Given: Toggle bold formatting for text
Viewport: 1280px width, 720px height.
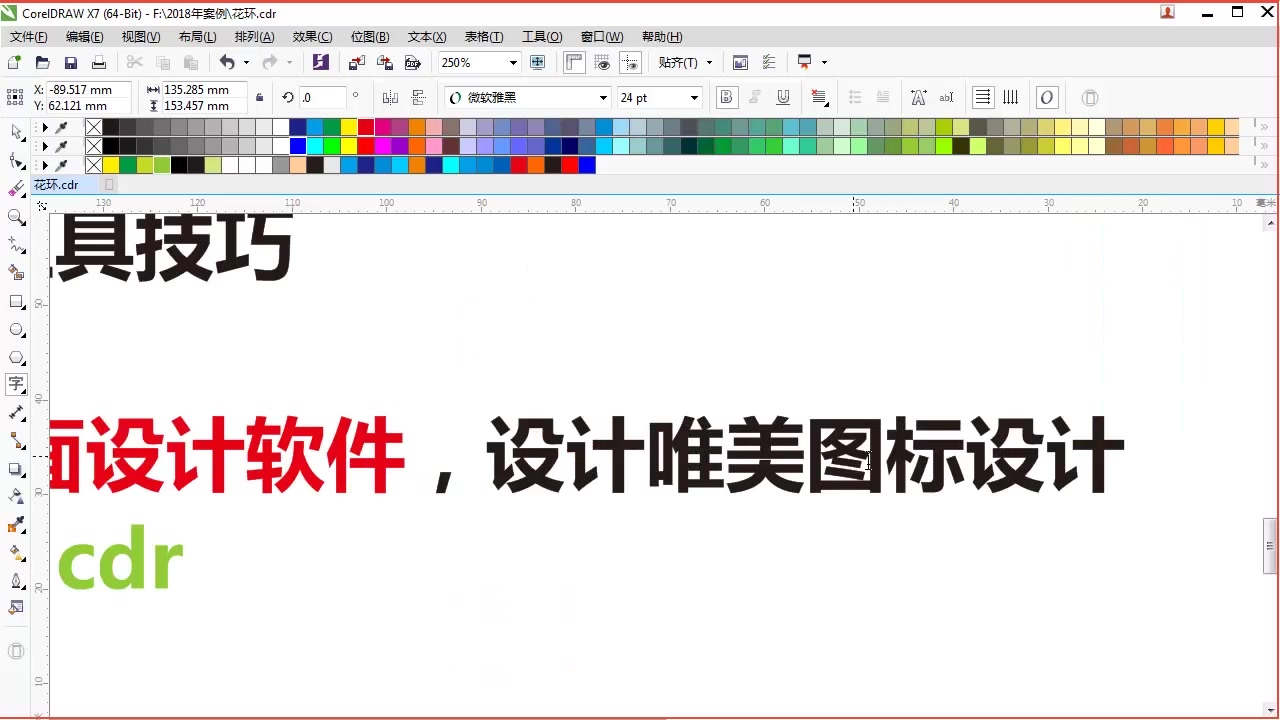Looking at the screenshot, I should (x=726, y=97).
